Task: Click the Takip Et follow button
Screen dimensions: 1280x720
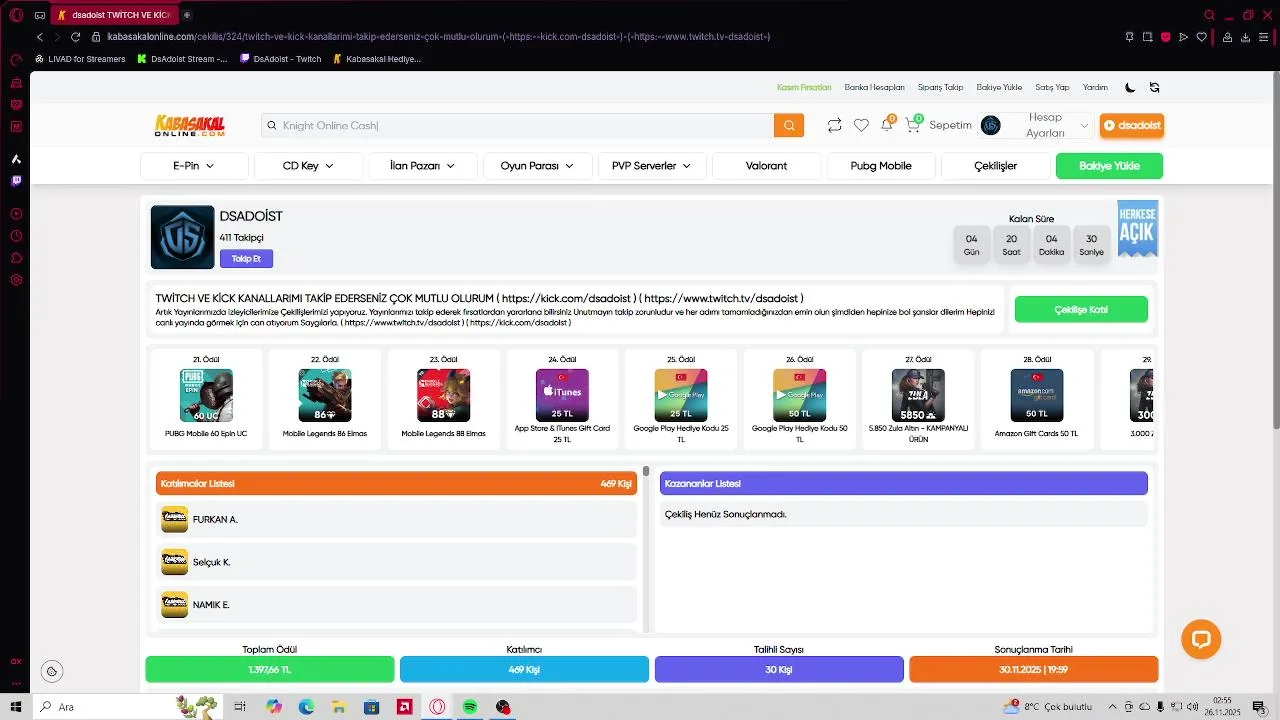Action: (246, 259)
